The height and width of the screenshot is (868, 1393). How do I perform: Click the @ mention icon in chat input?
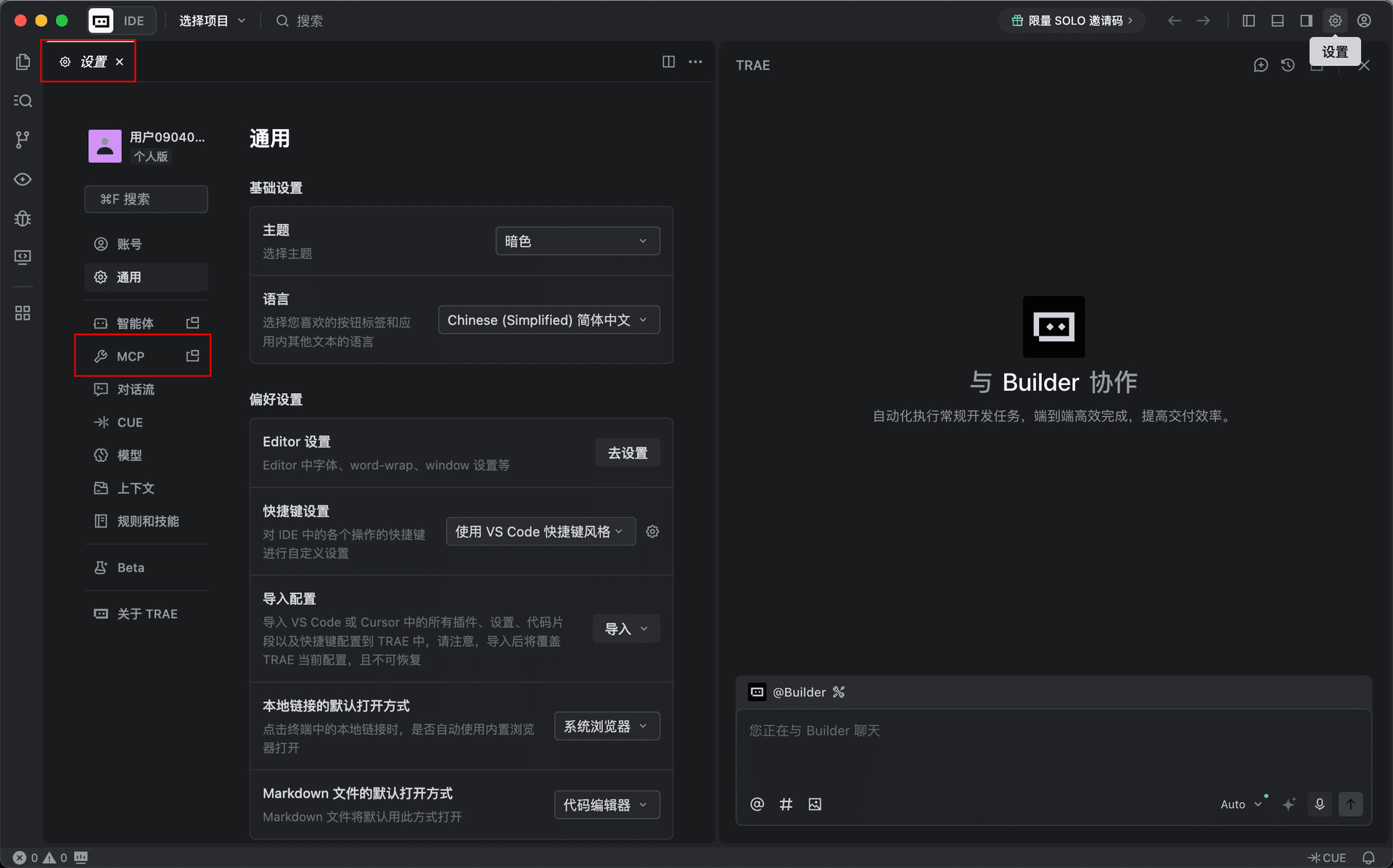click(757, 804)
